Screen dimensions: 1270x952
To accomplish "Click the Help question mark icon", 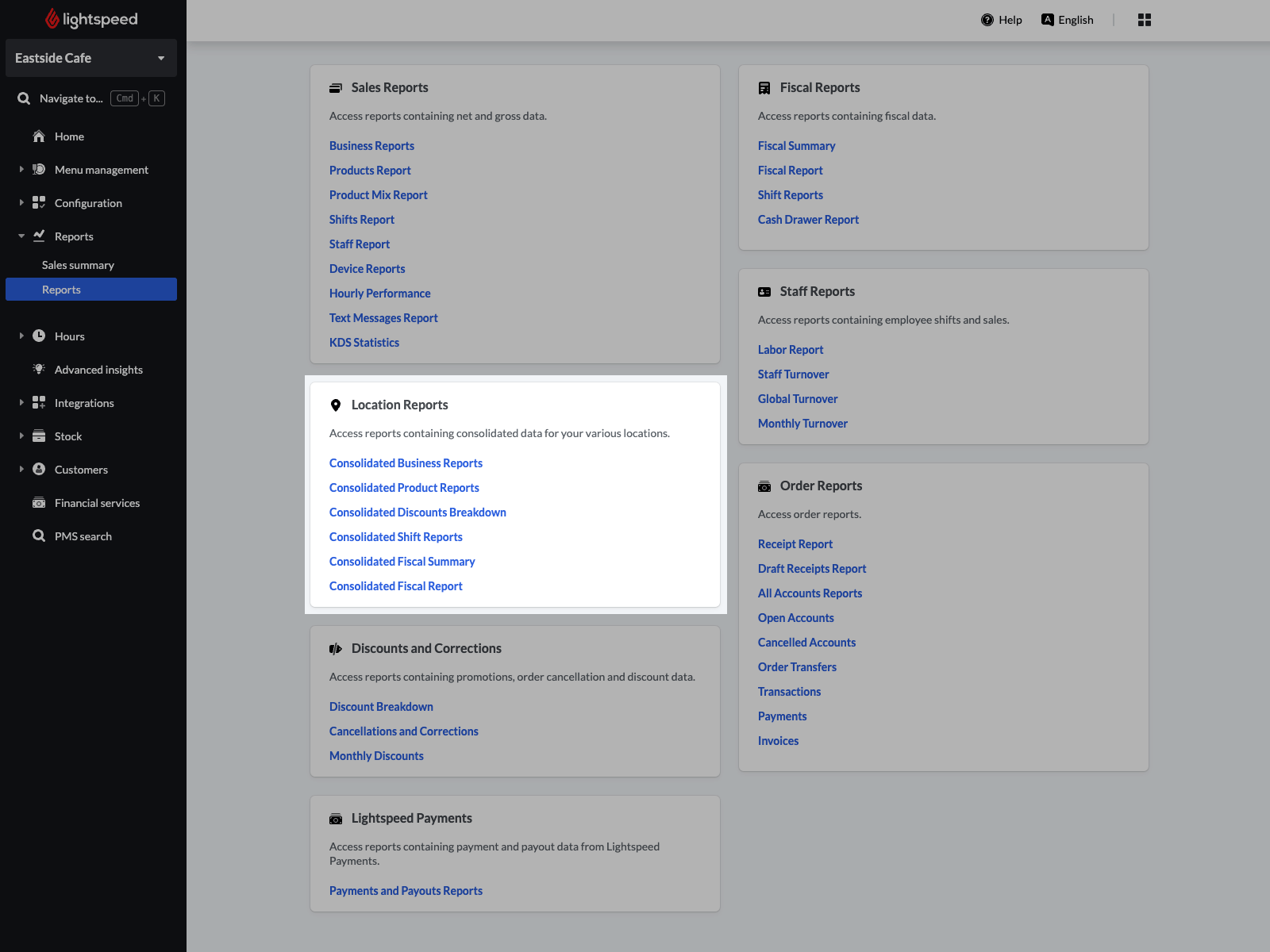I will (x=987, y=20).
